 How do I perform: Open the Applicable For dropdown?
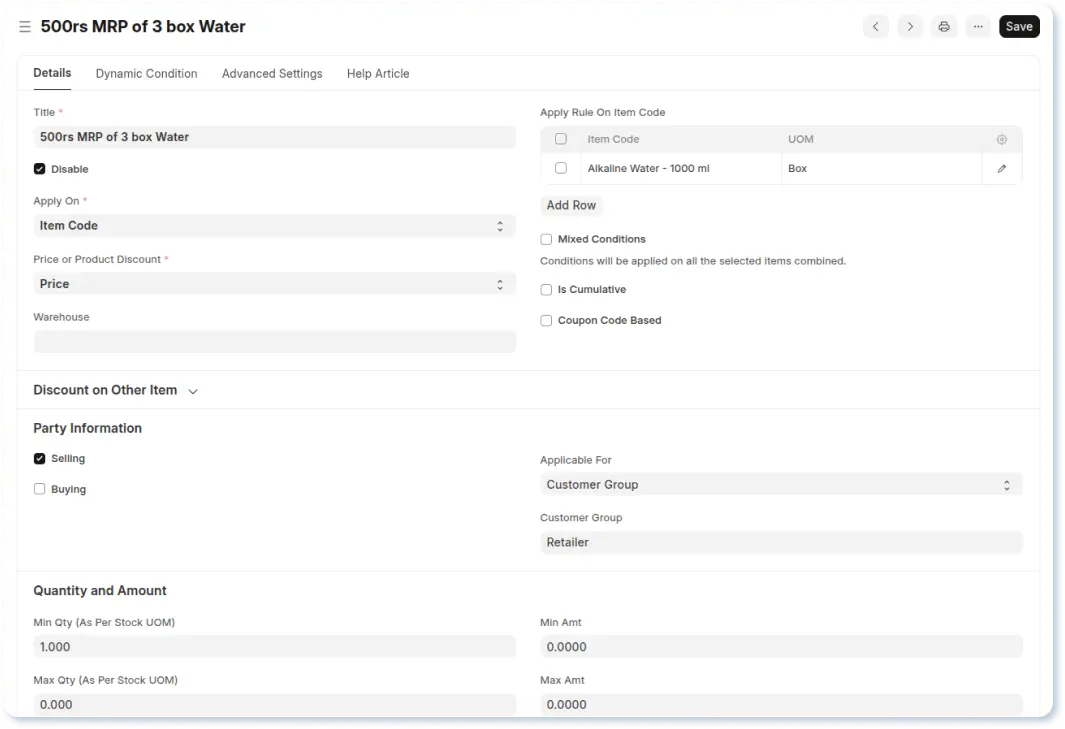[x=780, y=485]
